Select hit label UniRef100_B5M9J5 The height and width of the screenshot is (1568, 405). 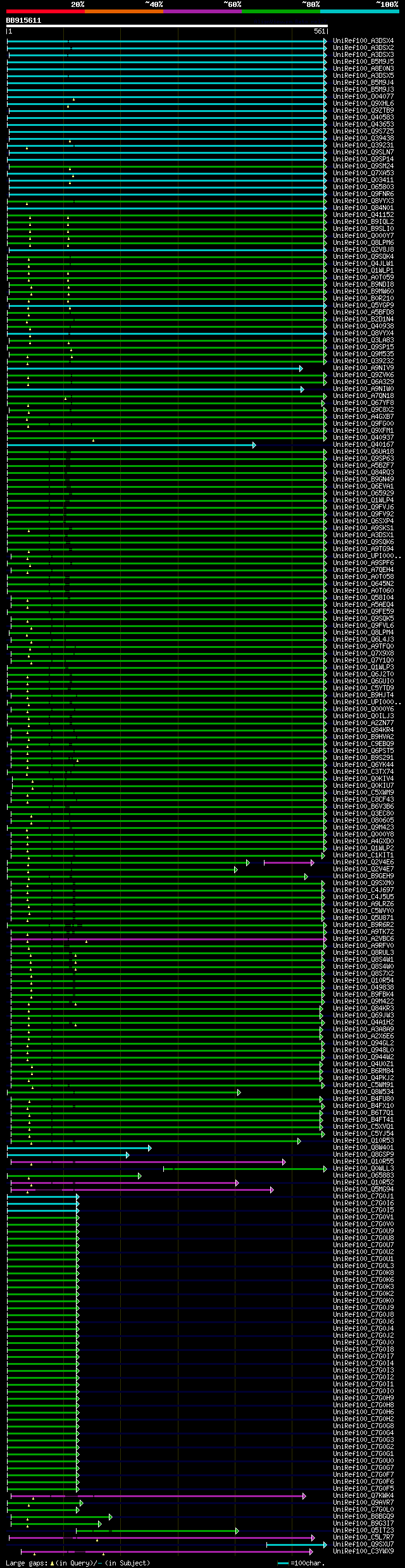(363, 61)
